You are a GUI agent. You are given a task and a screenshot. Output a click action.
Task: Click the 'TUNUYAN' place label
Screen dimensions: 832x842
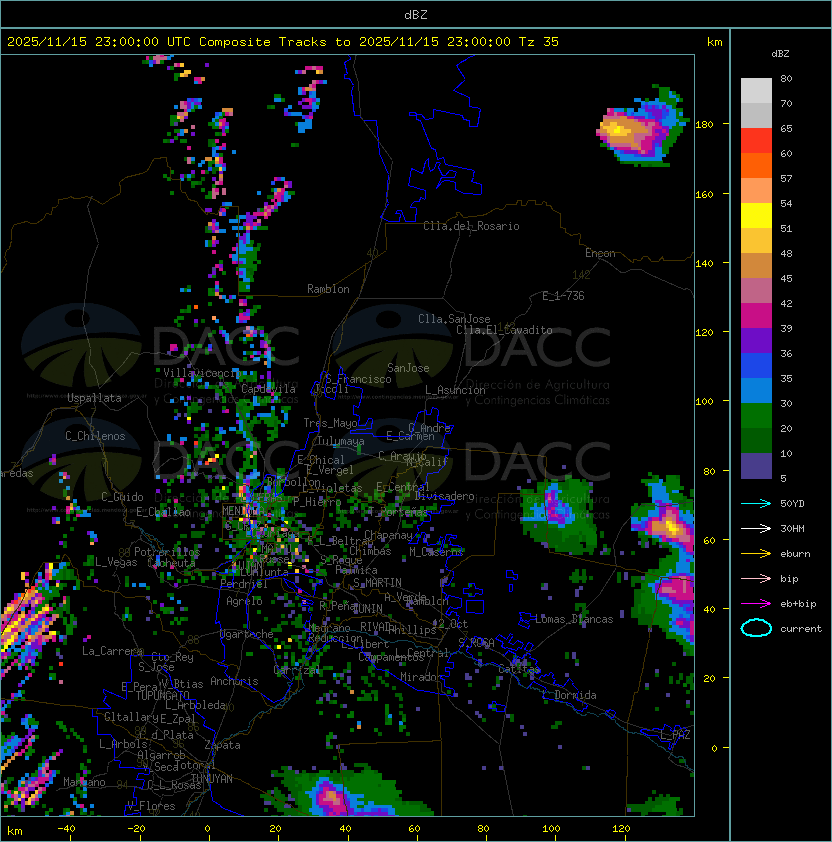point(212,779)
